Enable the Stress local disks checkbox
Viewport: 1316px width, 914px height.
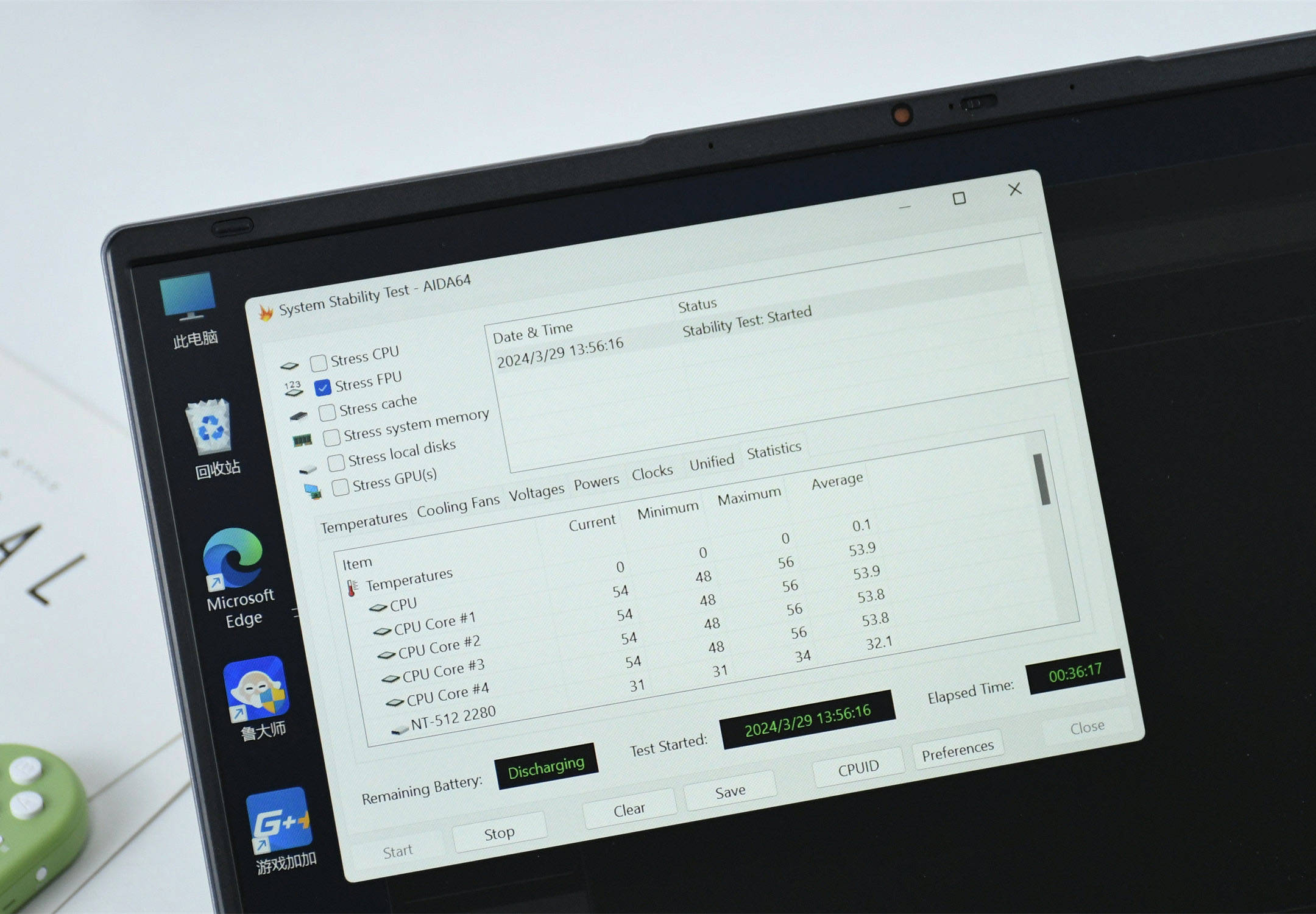coord(336,462)
